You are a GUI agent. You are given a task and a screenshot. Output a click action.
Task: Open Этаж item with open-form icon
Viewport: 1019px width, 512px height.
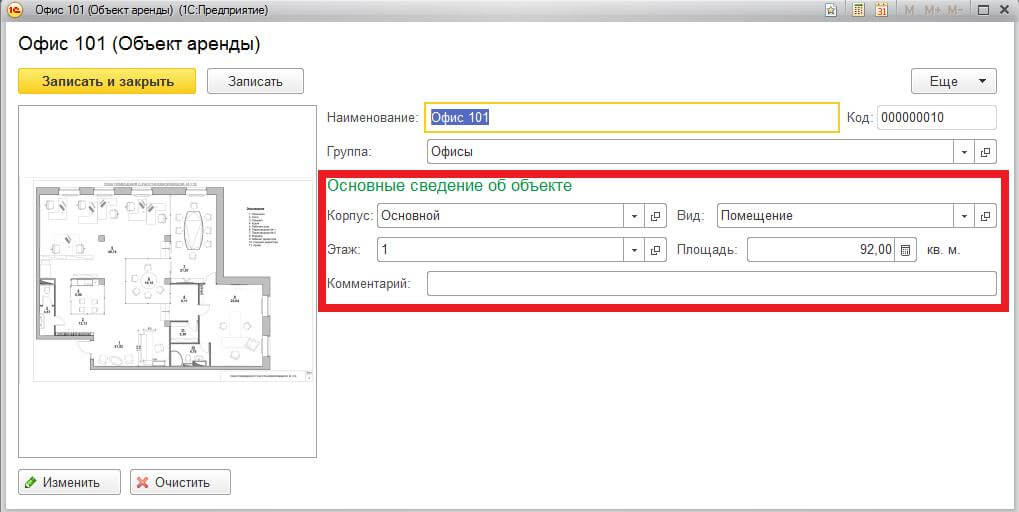(656, 250)
